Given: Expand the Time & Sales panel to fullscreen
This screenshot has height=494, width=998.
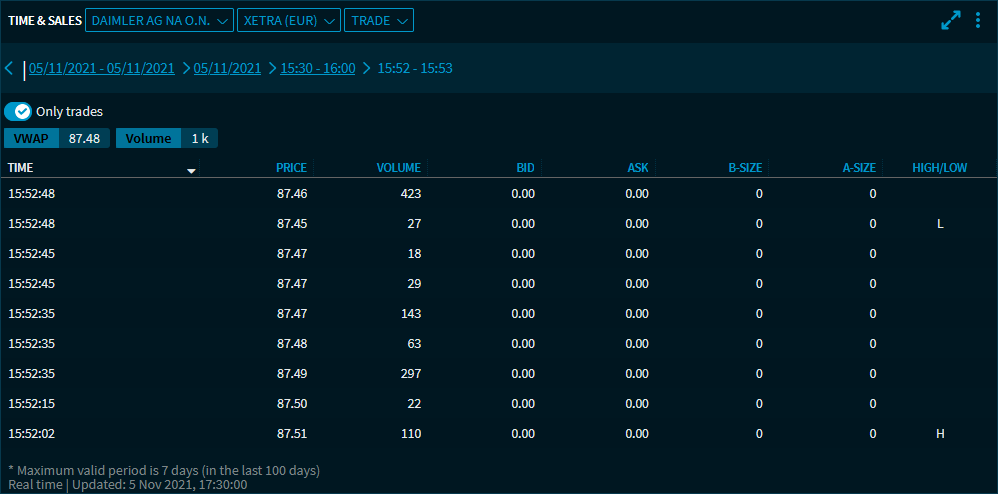Looking at the screenshot, I should click(x=950, y=20).
